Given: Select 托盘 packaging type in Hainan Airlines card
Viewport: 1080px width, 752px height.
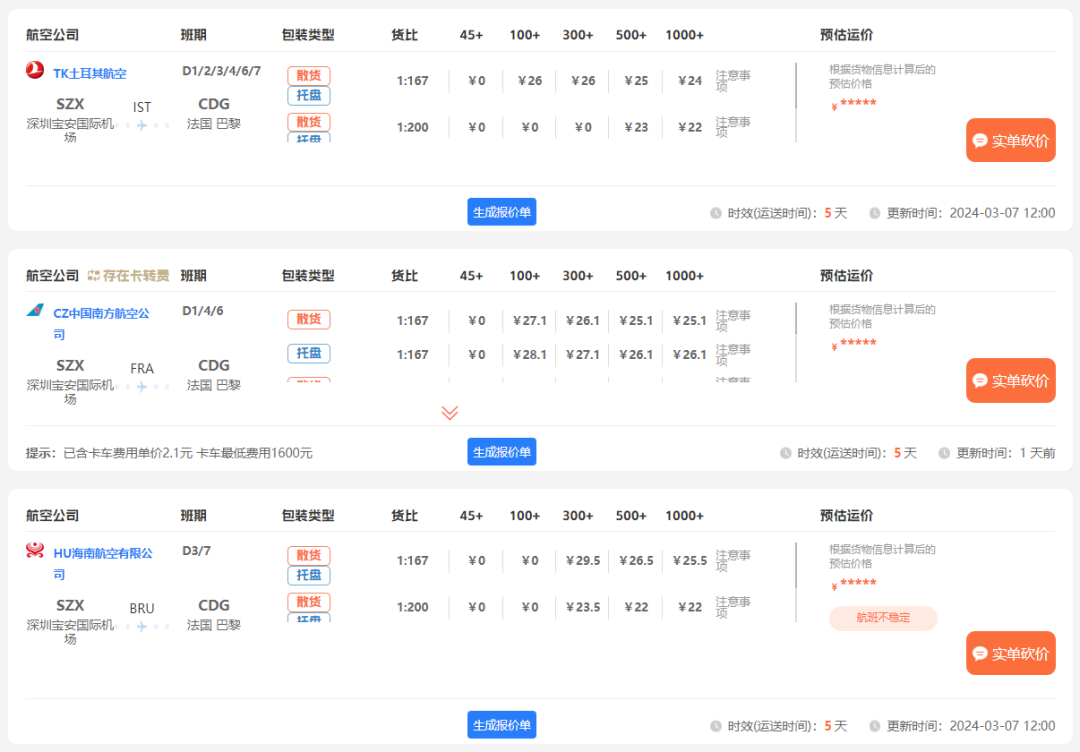Looking at the screenshot, I should [308, 575].
